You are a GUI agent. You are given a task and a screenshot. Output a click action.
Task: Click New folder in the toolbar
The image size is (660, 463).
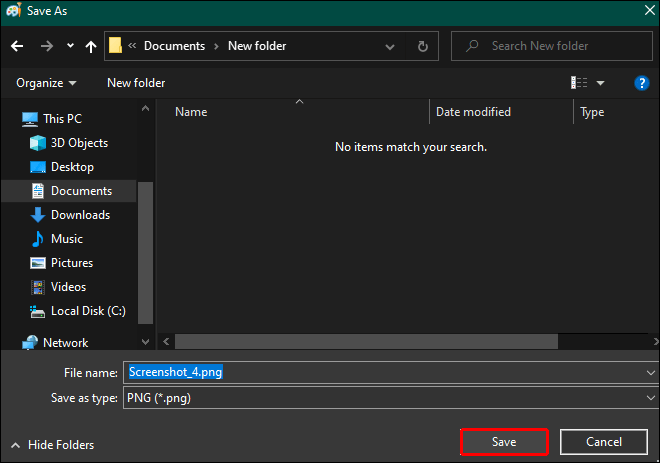pos(136,83)
